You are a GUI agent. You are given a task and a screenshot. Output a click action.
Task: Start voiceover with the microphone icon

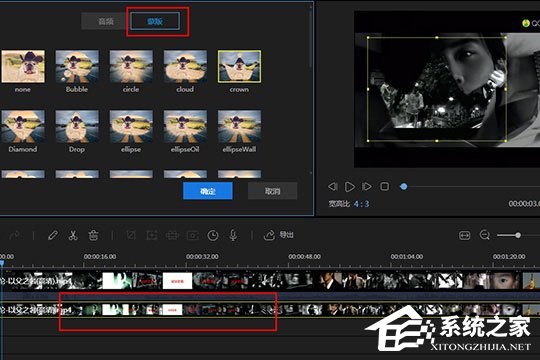[233, 235]
